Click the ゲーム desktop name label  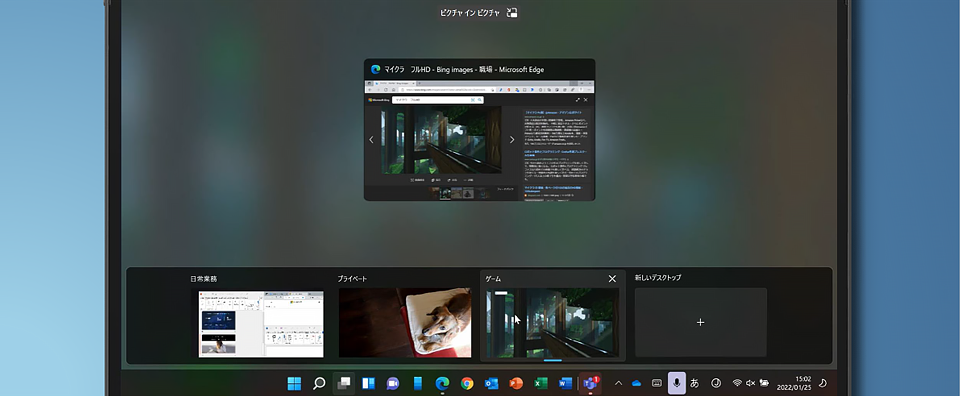click(493, 278)
